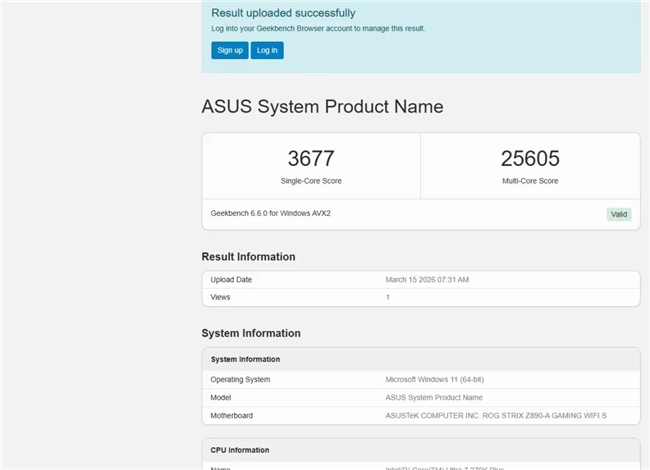Click the Single-Core Score label
650x470 pixels.
tap(311, 181)
